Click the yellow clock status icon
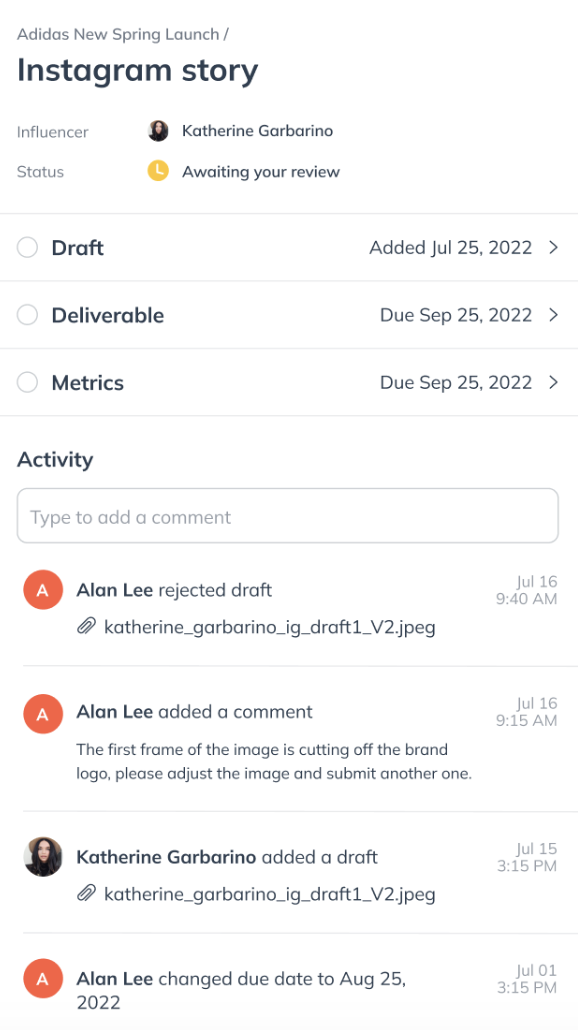This screenshot has width=578, height=1030. (158, 171)
